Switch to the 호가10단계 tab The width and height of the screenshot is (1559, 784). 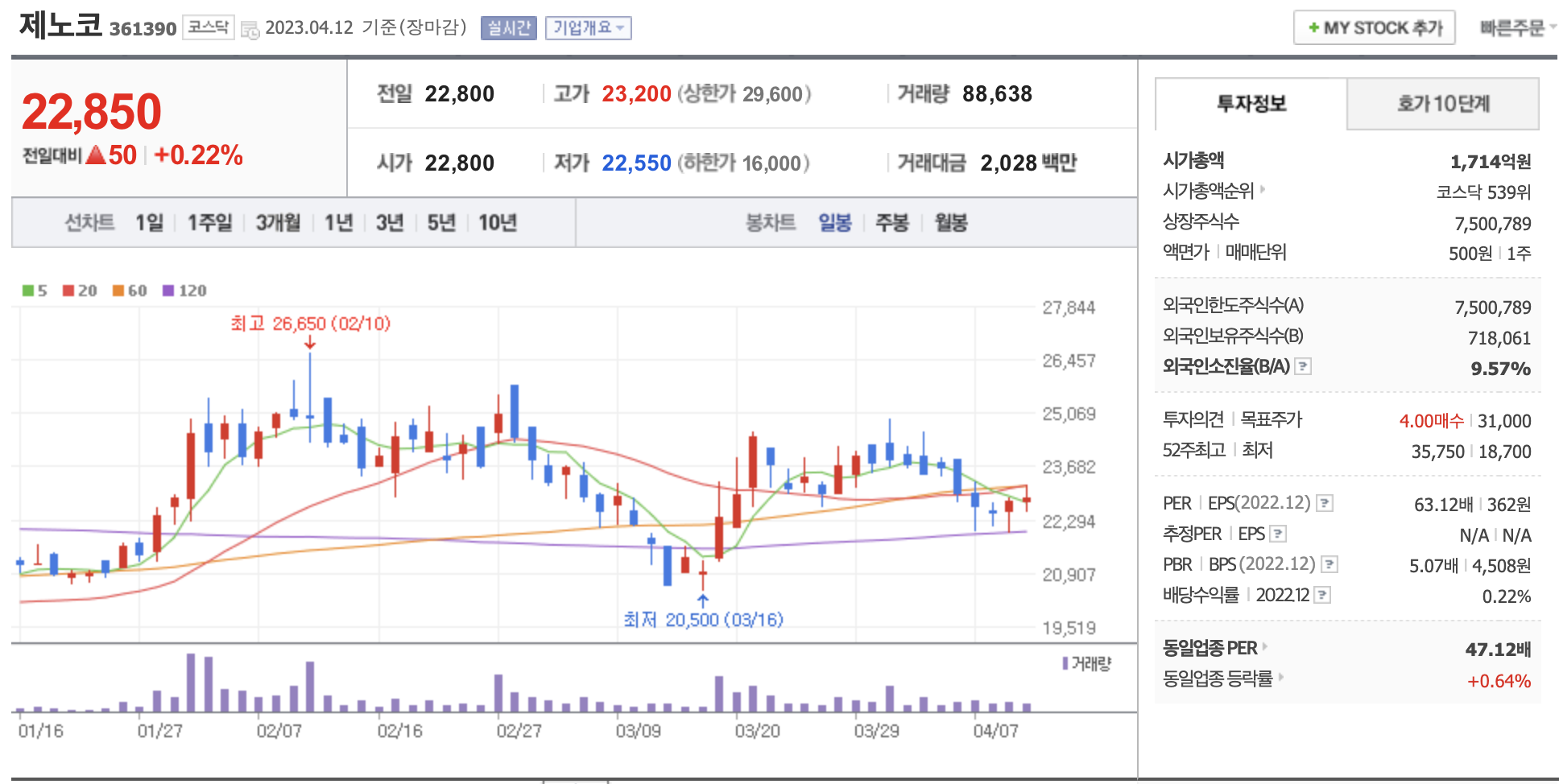coord(1442,104)
